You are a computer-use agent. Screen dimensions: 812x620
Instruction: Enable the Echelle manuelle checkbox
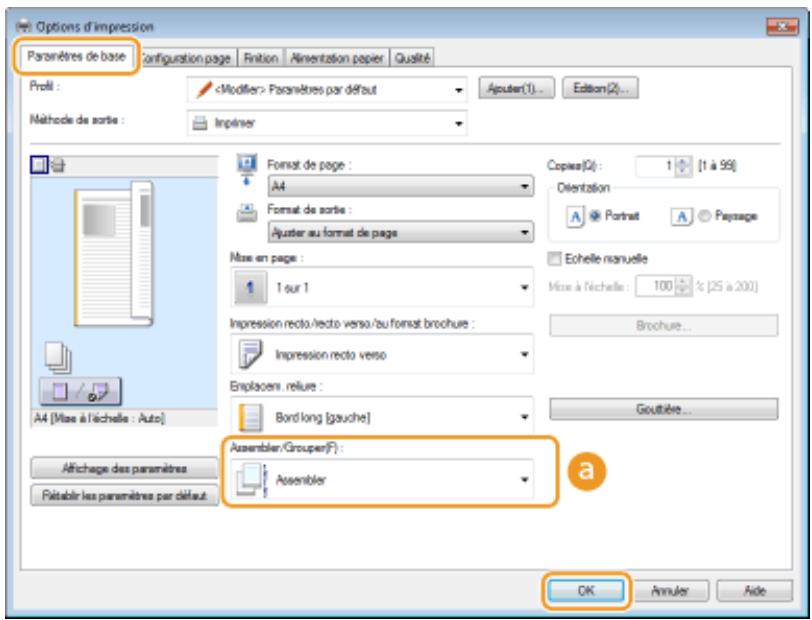555,258
